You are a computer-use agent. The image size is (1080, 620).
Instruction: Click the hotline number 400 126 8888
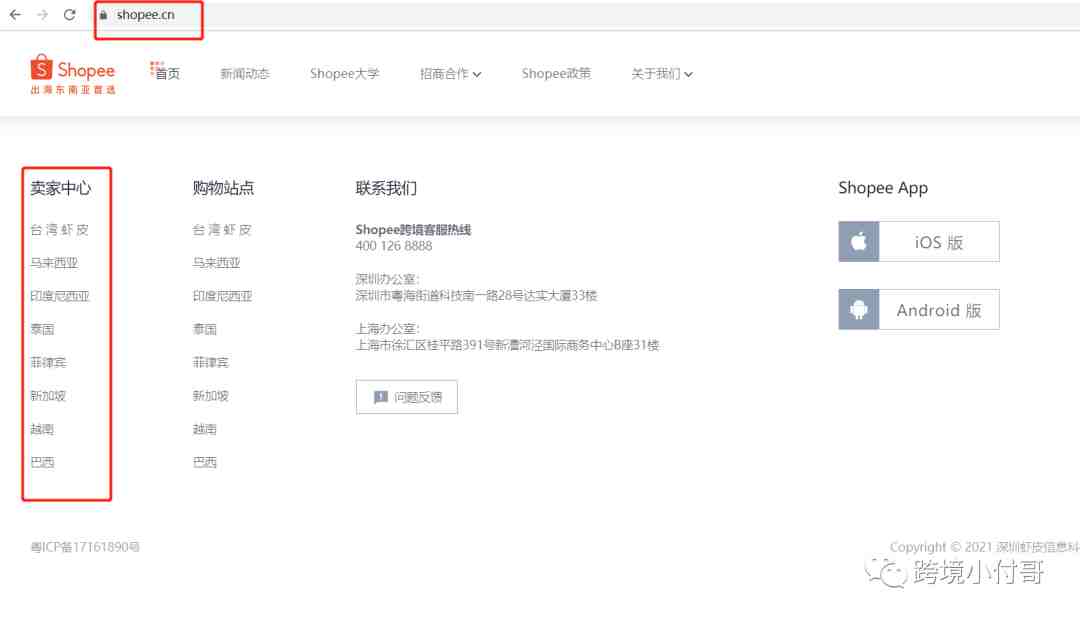394,246
